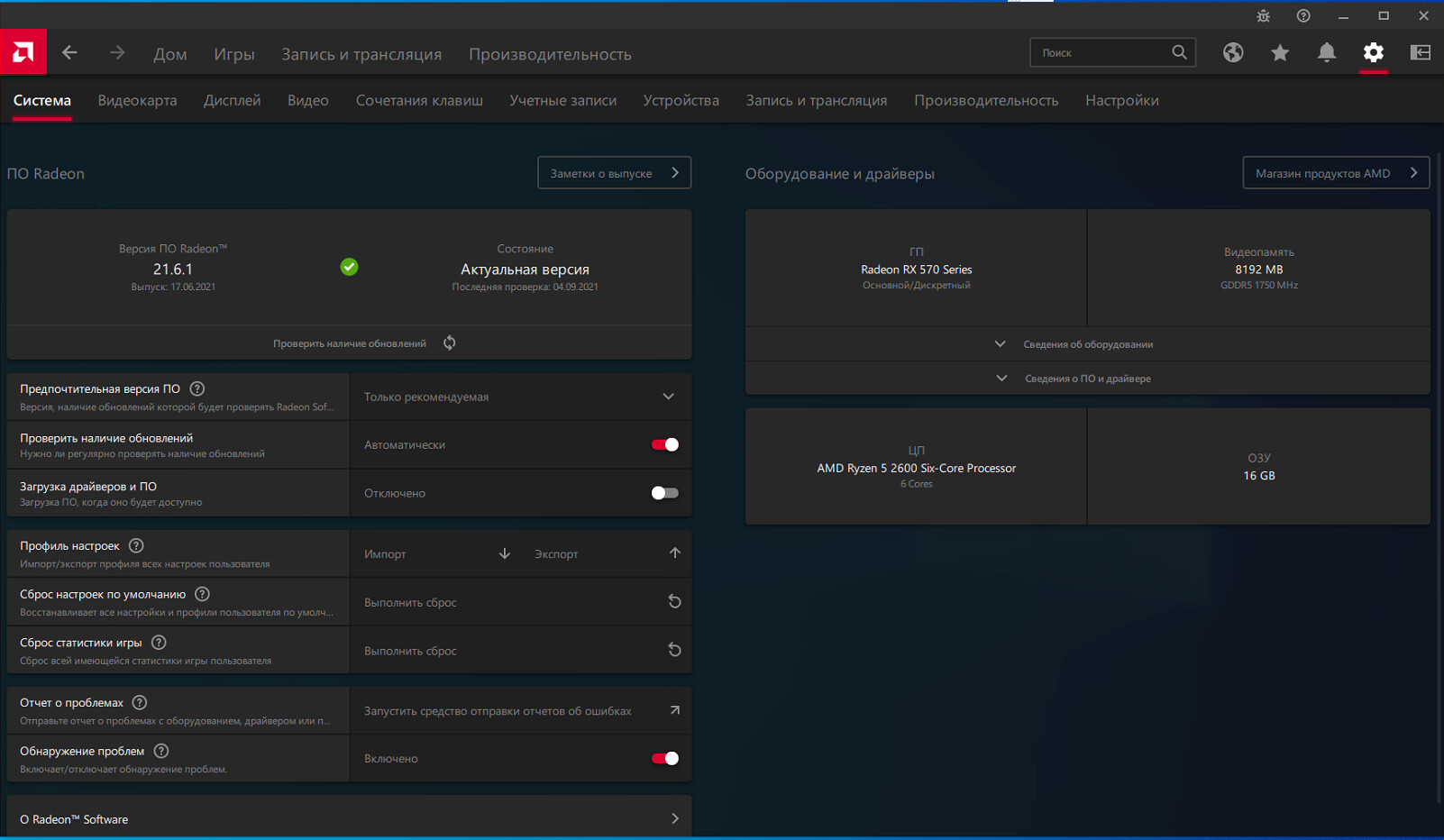Switch to Дисплей tab
Screen dimensions: 1444x840
(232, 100)
